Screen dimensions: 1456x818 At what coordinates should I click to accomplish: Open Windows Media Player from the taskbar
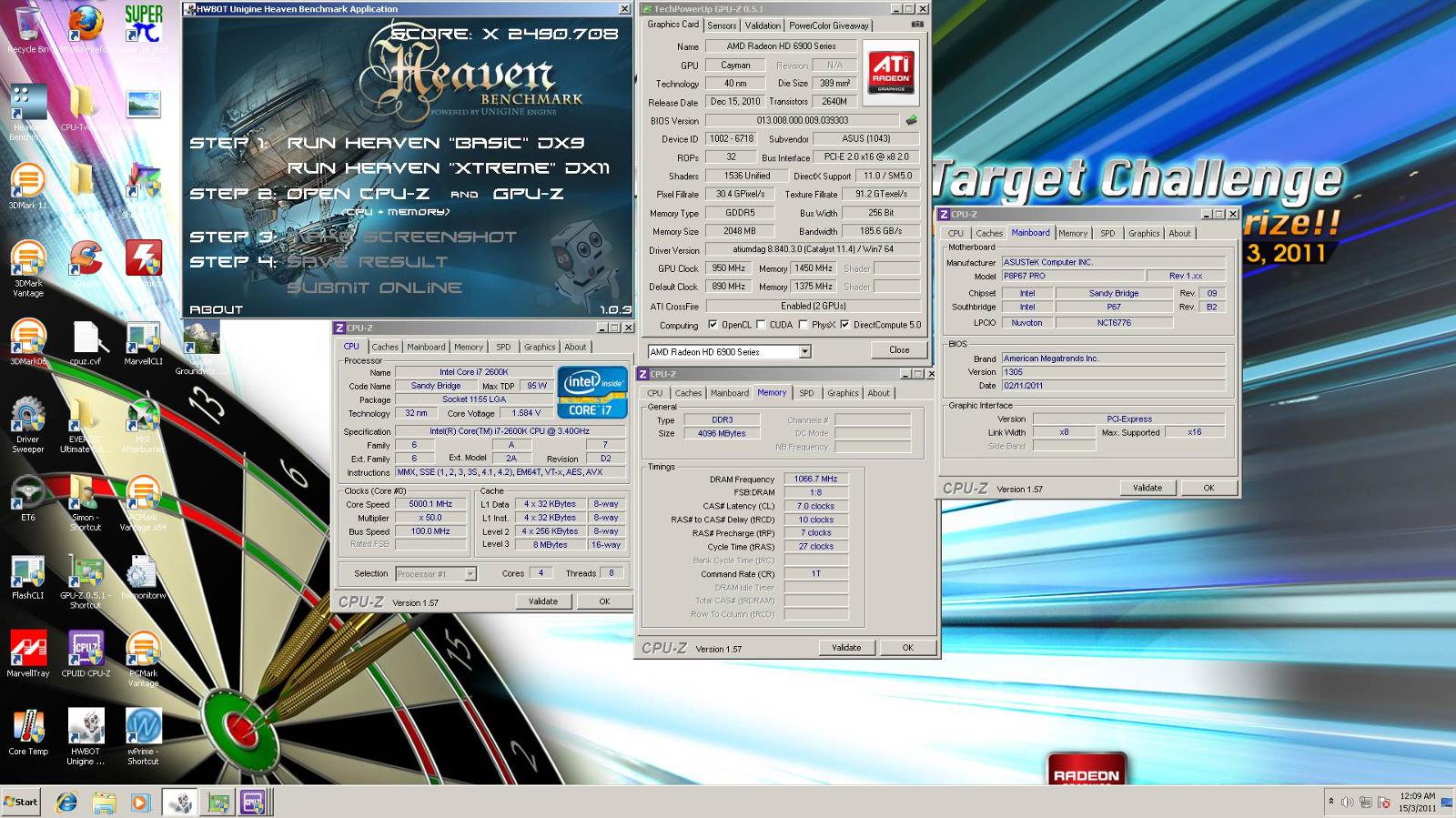point(139,803)
